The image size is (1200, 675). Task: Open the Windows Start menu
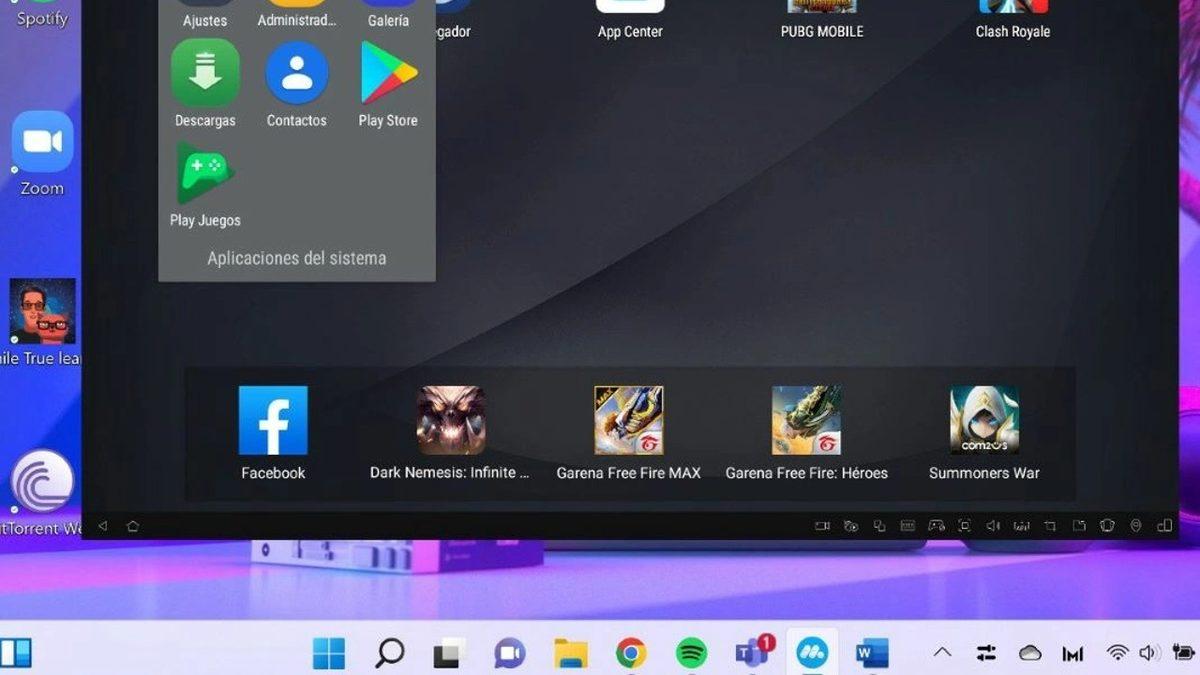(x=329, y=653)
